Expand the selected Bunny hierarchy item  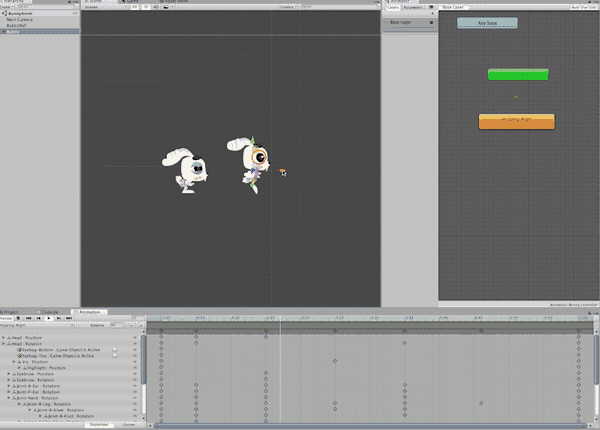click(3, 32)
